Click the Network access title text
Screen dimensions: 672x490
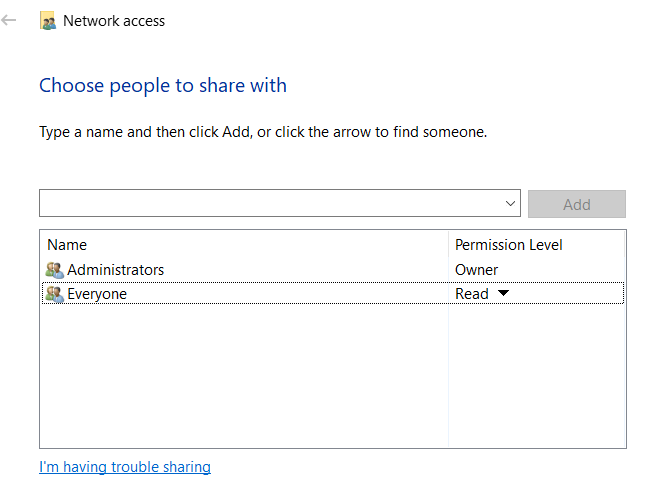(x=114, y=20)
